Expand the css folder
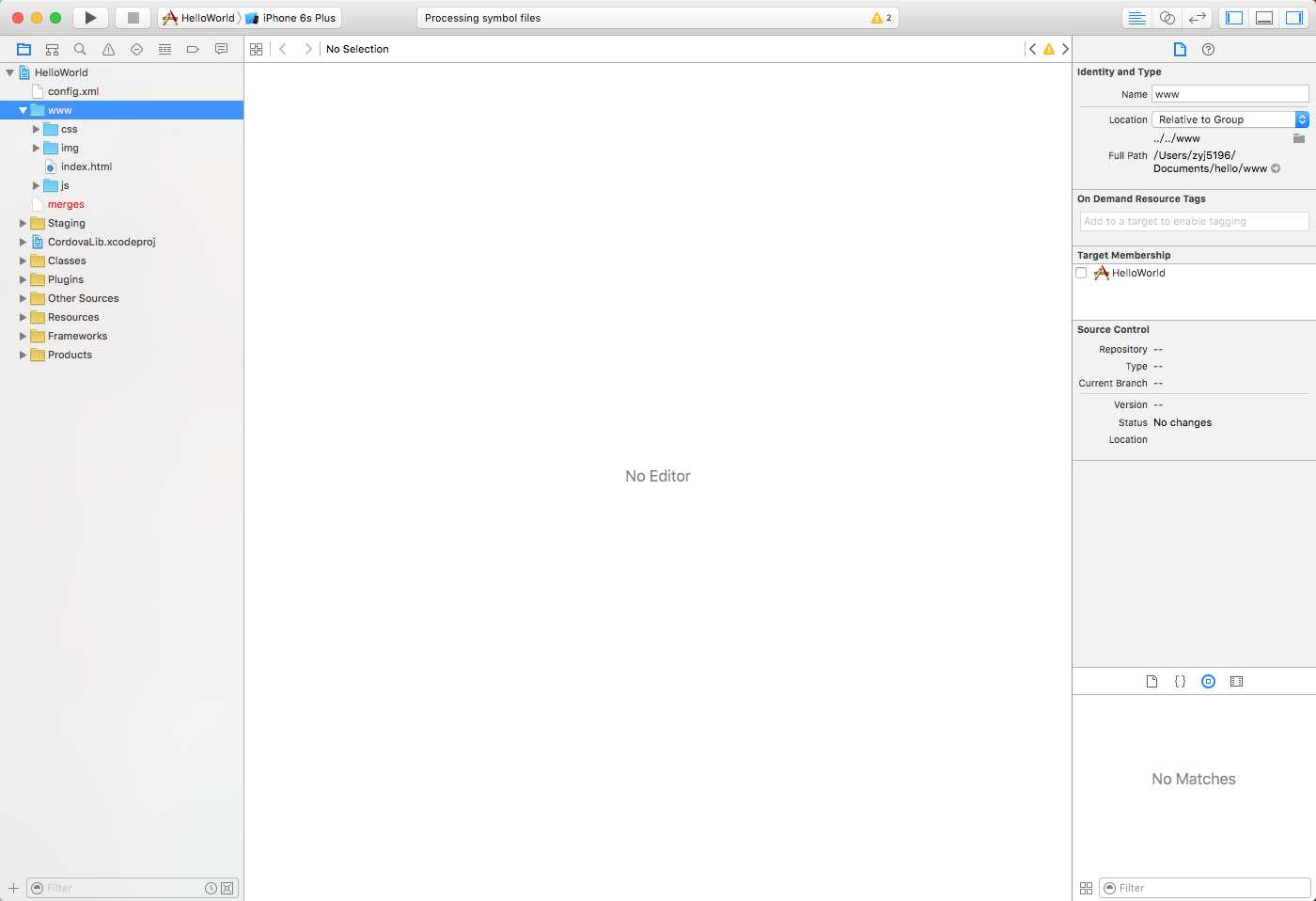The width and height of the screenshot is (1316, 901). [x=37, y=129]
